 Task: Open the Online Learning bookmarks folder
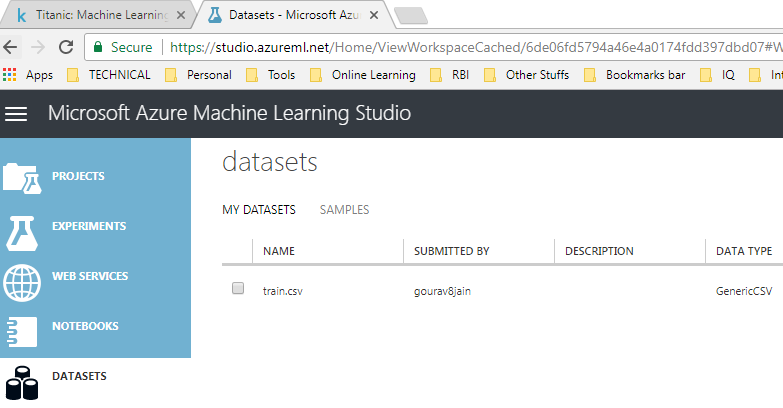363,74
